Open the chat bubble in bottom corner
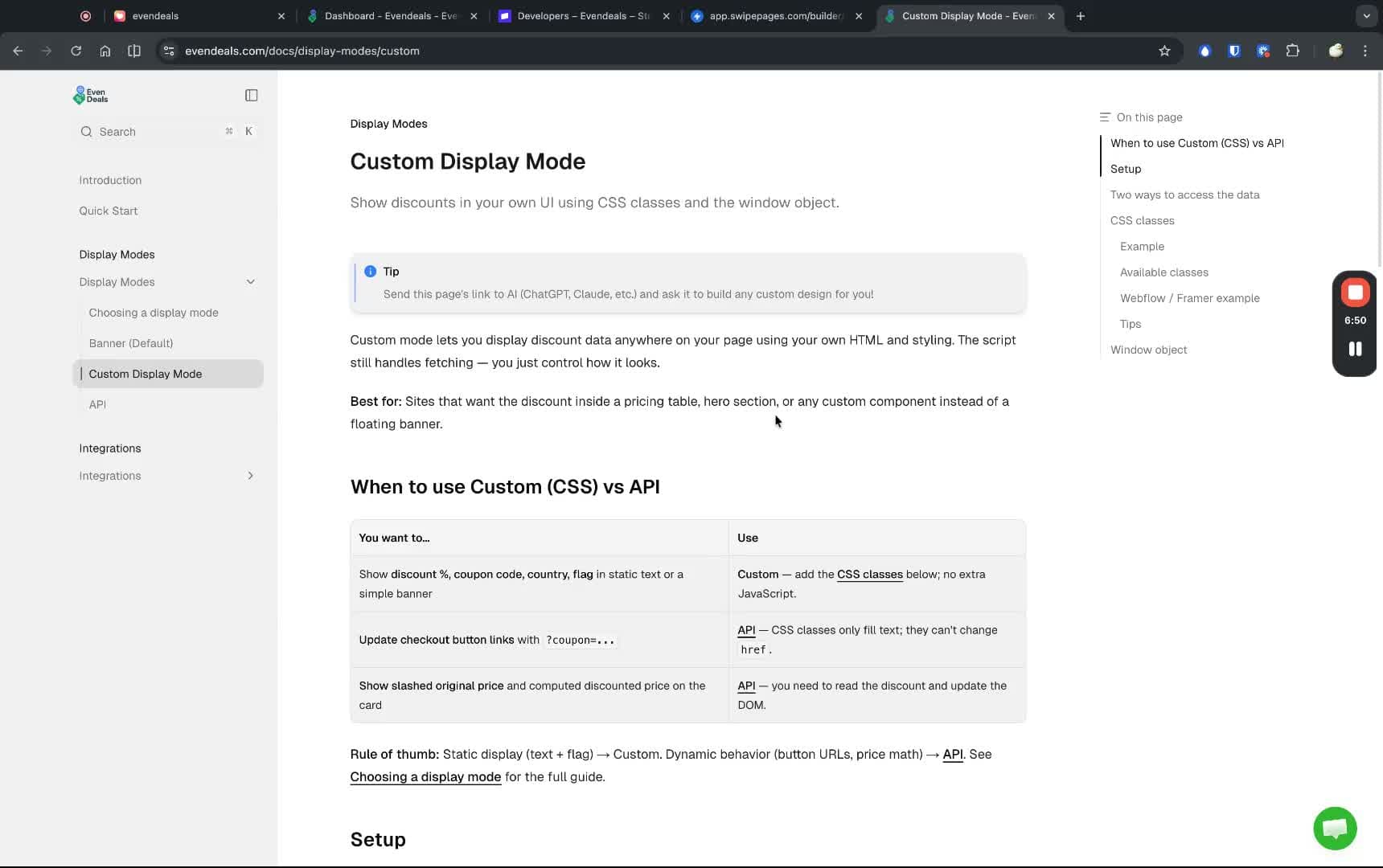 click(x=1335, y=828)
